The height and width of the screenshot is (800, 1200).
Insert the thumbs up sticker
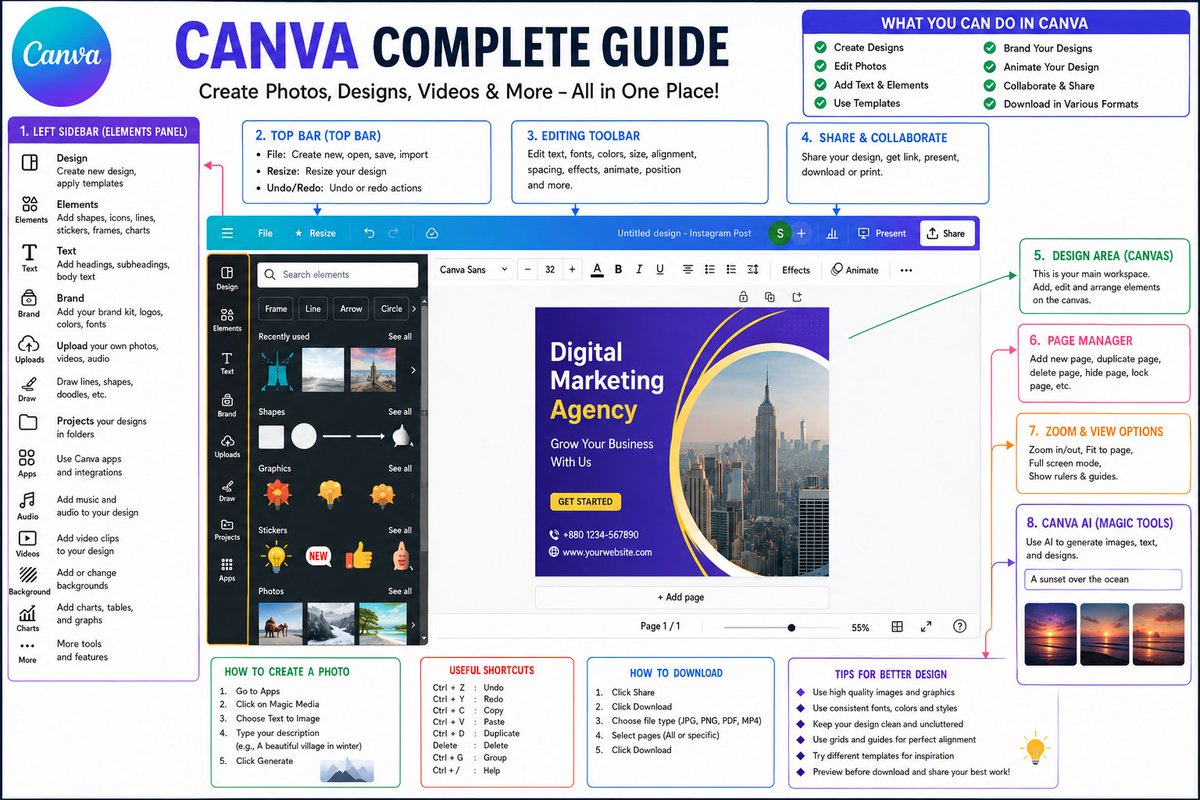(358, 555)
